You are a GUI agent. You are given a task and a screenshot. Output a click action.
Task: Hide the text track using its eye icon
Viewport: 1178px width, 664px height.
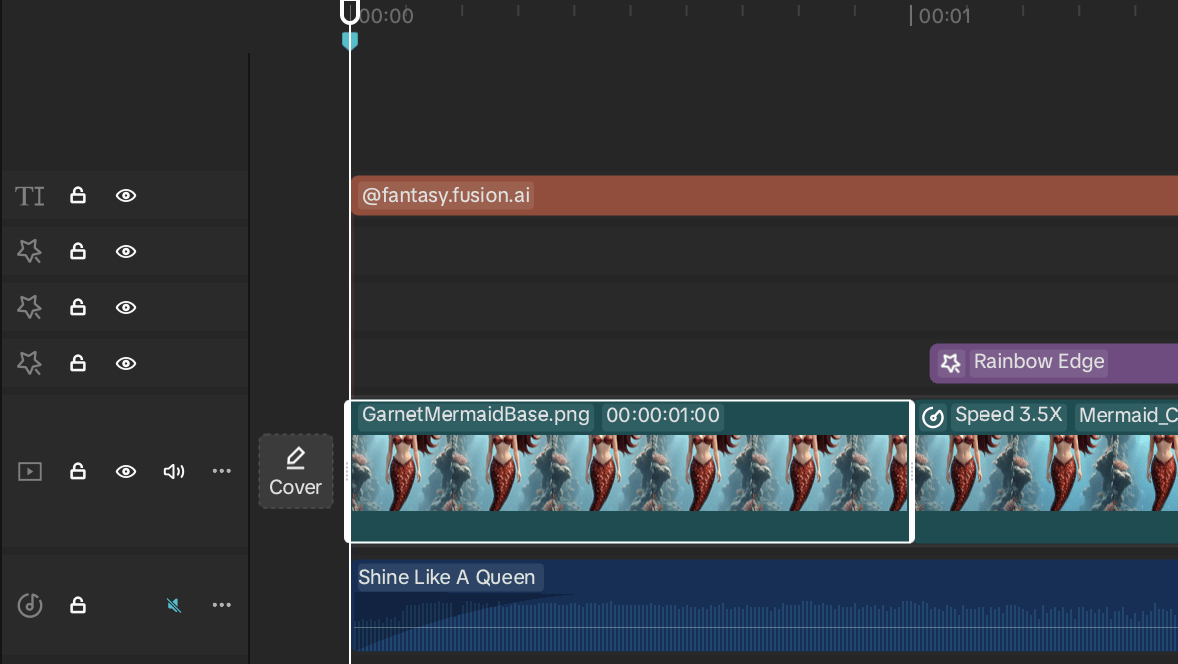(125, 195)
